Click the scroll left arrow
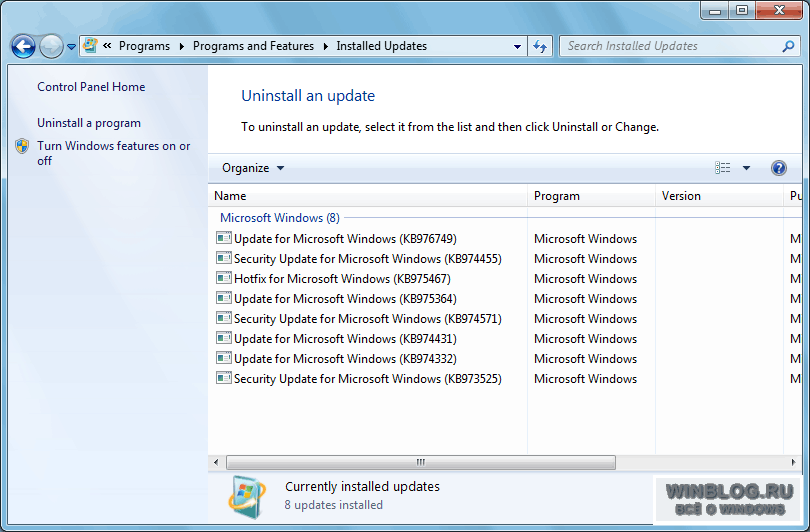 216,462
